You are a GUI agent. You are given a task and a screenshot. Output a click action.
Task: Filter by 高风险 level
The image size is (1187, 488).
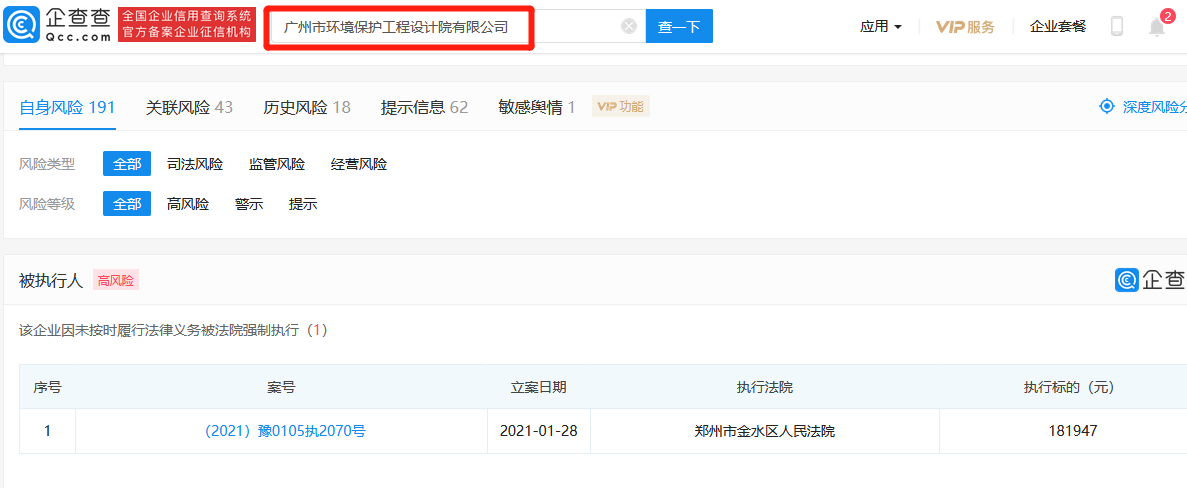coord(188,204)
